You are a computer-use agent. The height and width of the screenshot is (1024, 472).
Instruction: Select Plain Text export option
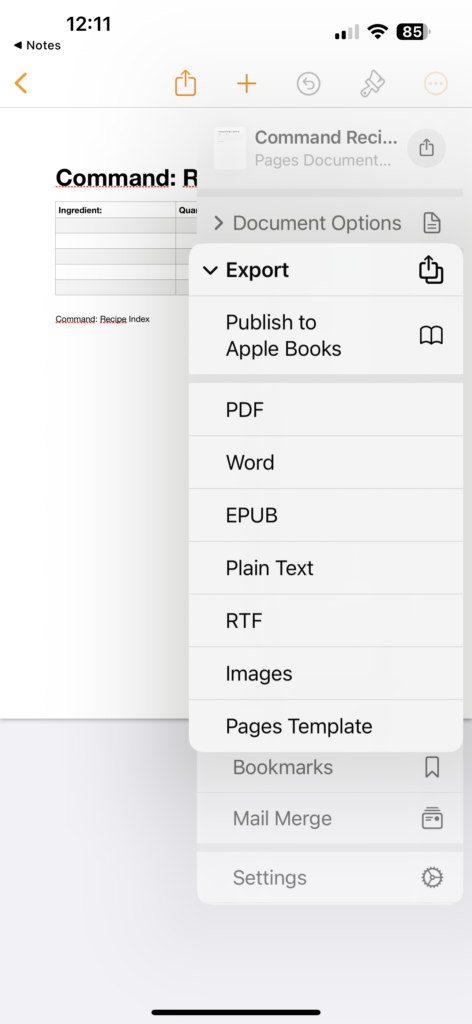[x=326, y=568]
